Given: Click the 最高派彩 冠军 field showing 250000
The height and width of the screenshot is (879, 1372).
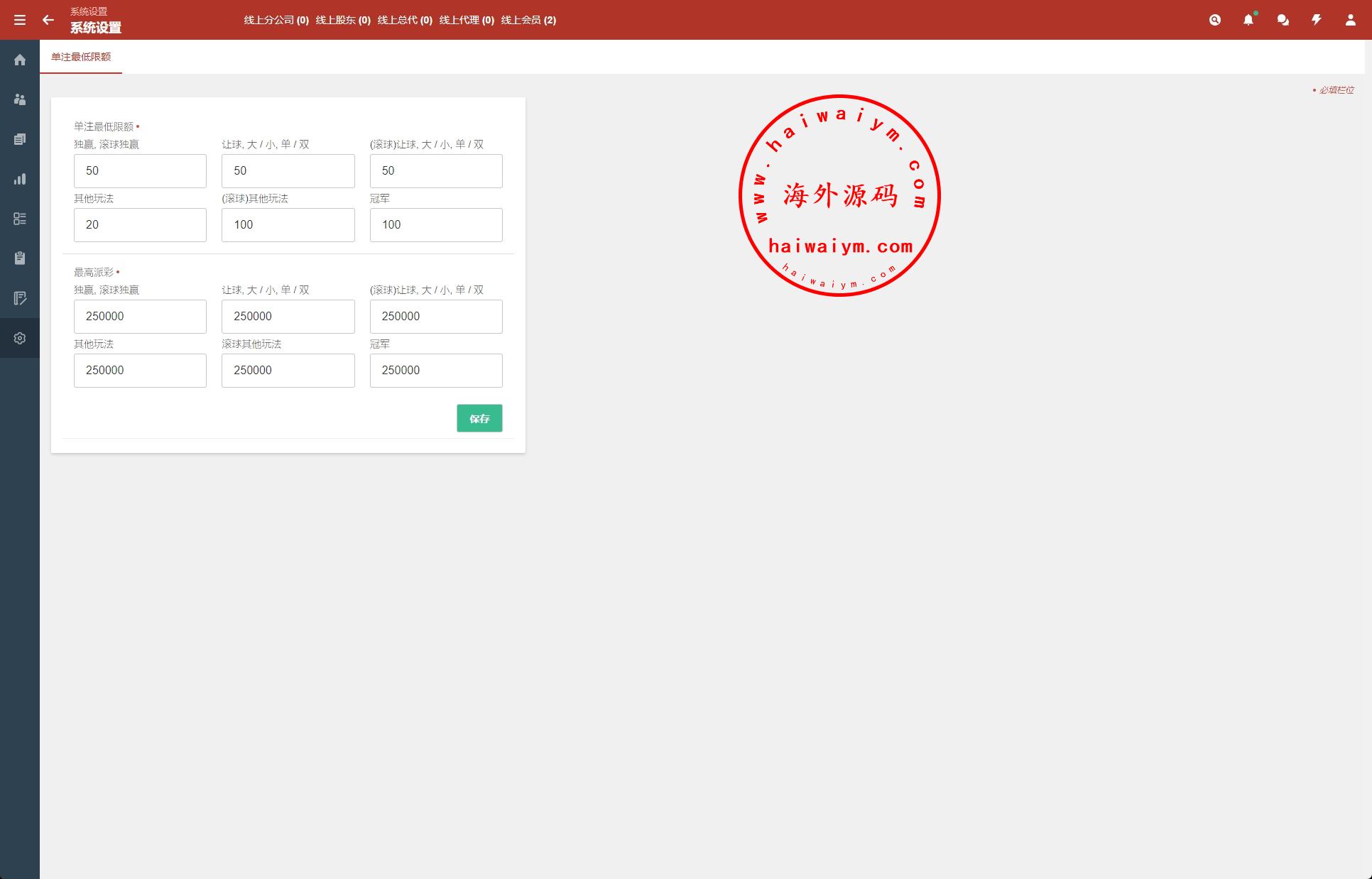Looking at the screenshot, I should coord(436,371).
